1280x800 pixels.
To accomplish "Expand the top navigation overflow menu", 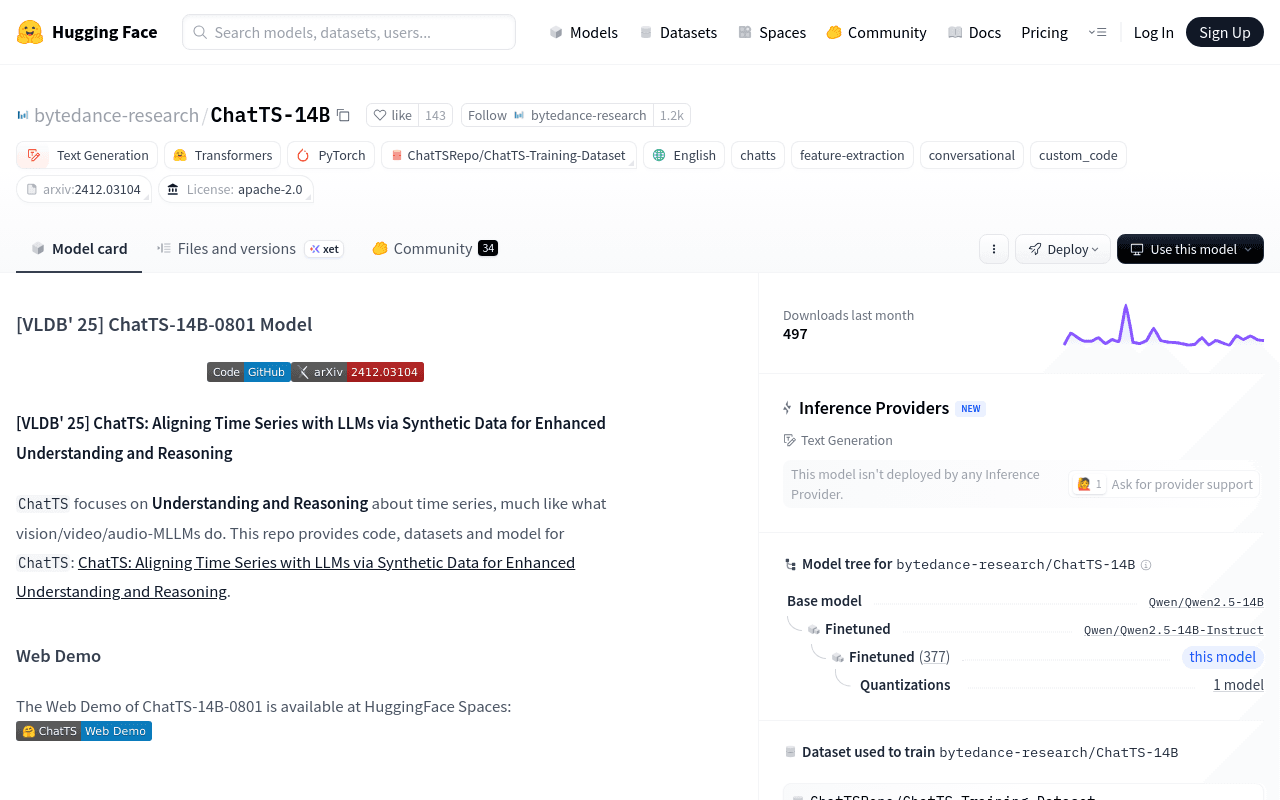I will pos(1097,32).
